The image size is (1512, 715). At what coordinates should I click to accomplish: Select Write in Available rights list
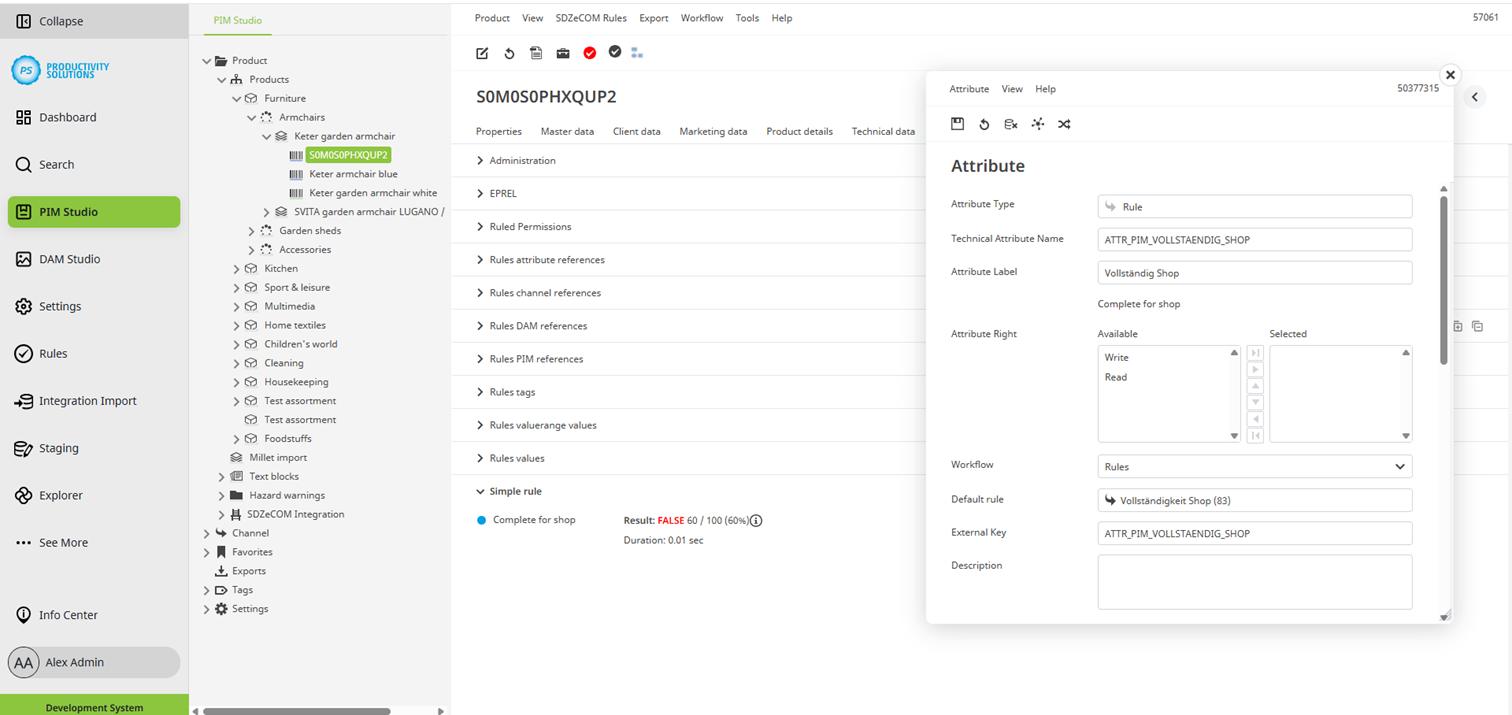click(1116, 357)
